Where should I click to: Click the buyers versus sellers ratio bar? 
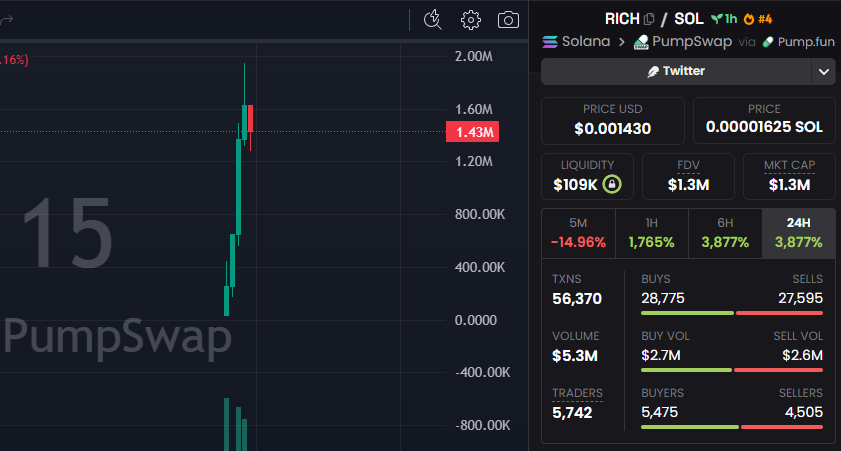732,427
